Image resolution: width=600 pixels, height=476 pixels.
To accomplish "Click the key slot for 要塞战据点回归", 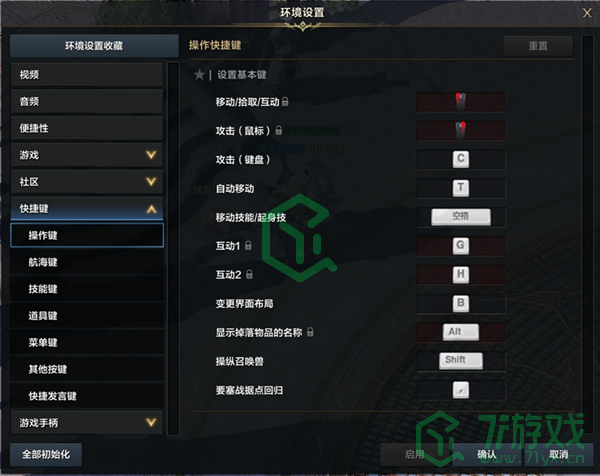I will pos(461,390).
